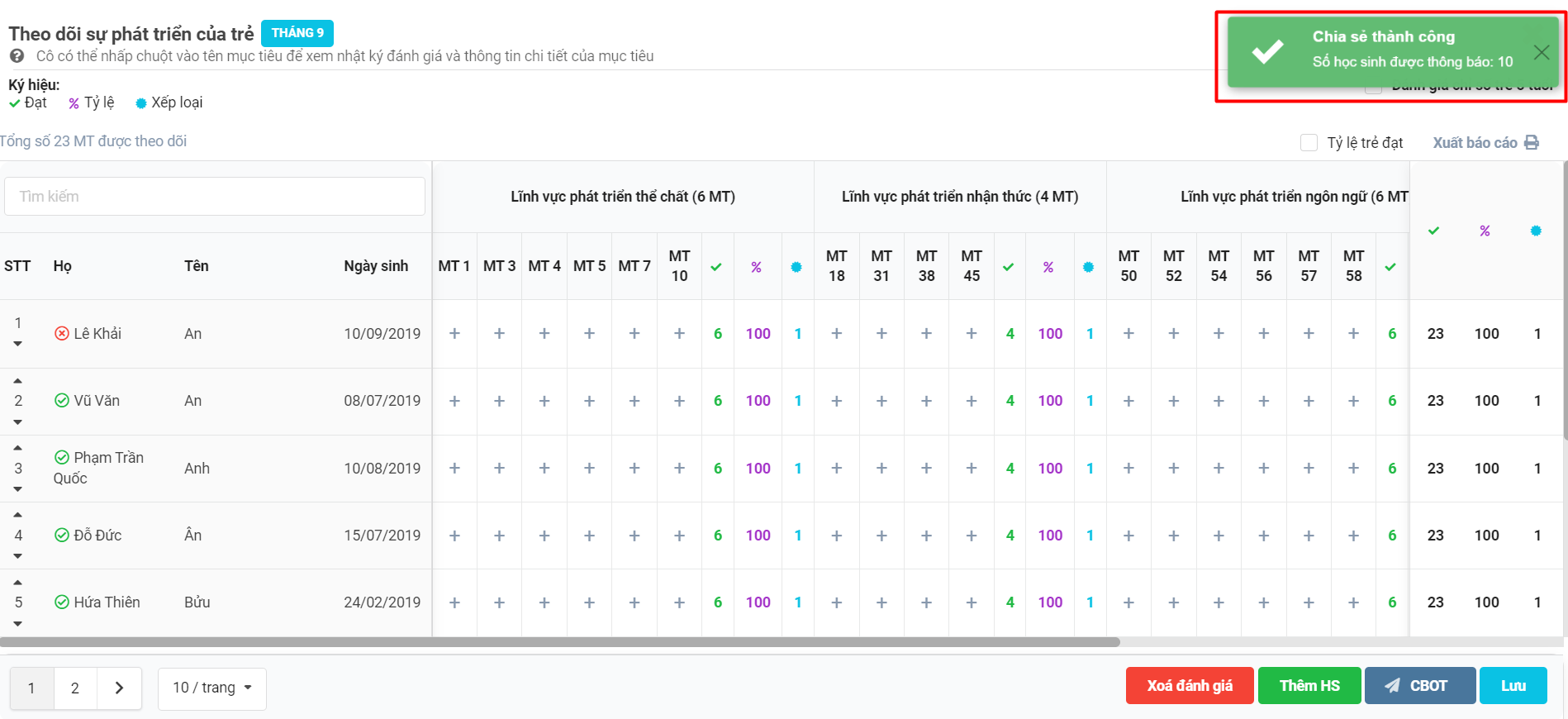
Task: Move row 1 down with the arrow
Action: pos(18,344)
